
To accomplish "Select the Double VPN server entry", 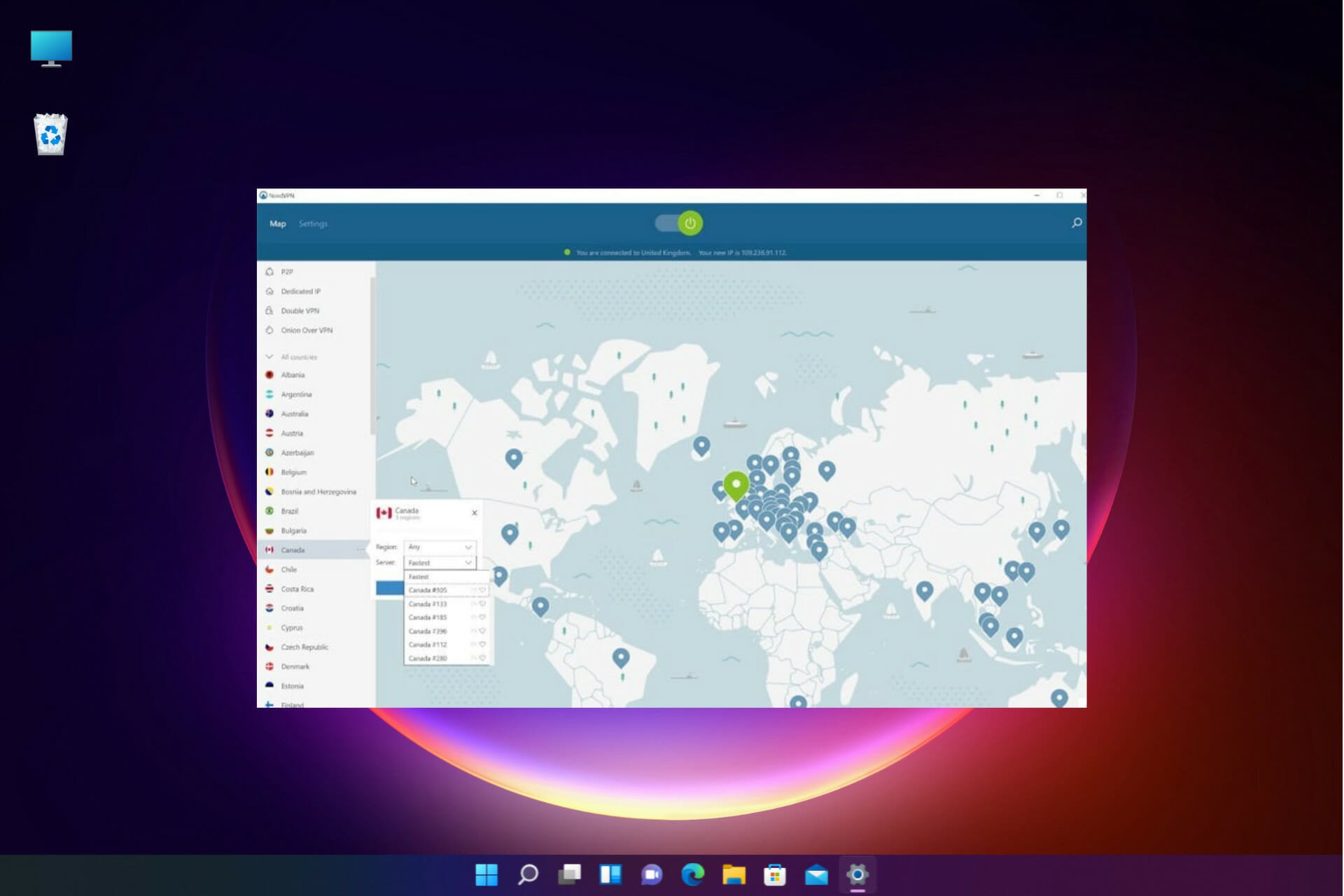I will click(x=315, y=311).
